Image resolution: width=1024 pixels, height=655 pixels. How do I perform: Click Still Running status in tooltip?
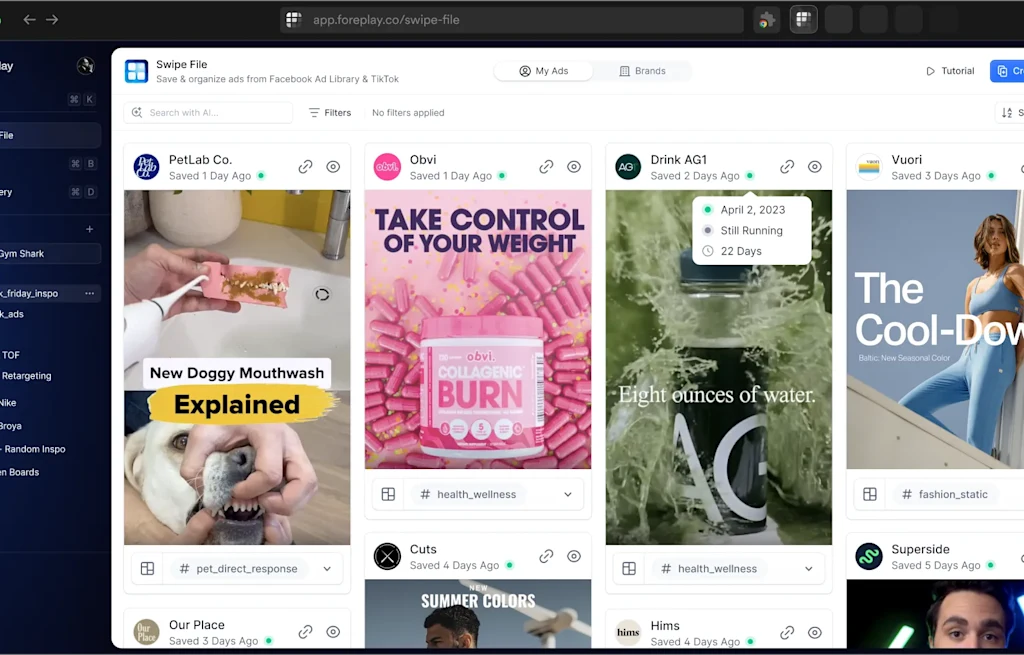[x=751, y=231]
